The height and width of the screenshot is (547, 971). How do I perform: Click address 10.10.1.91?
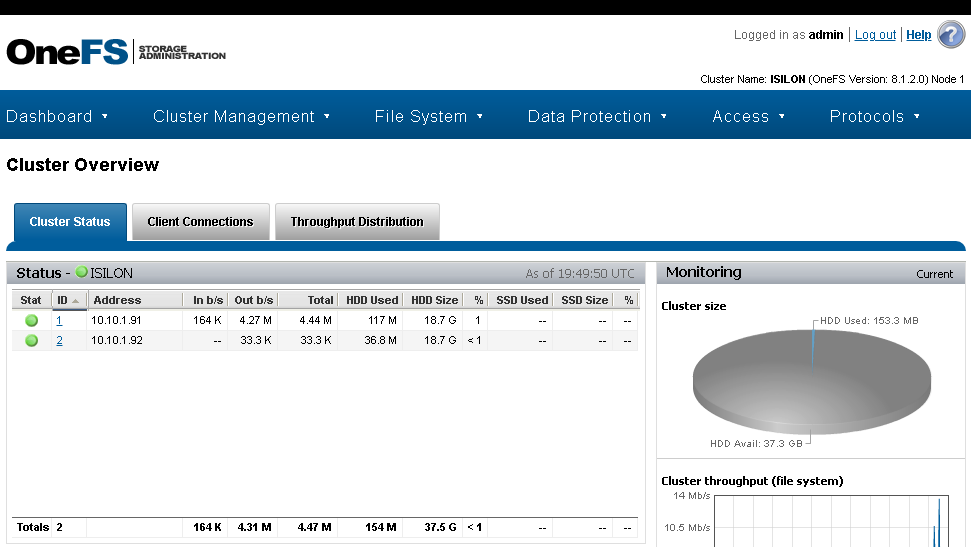[x=116, y=320]
